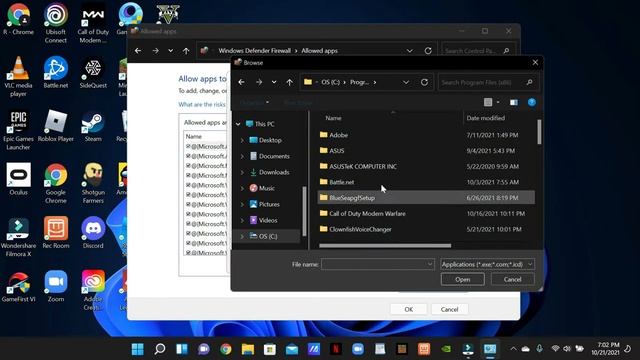This screenshot has height=360, width=640.
Task: Open Help in the Browse dialog
Action: point(531,102)
